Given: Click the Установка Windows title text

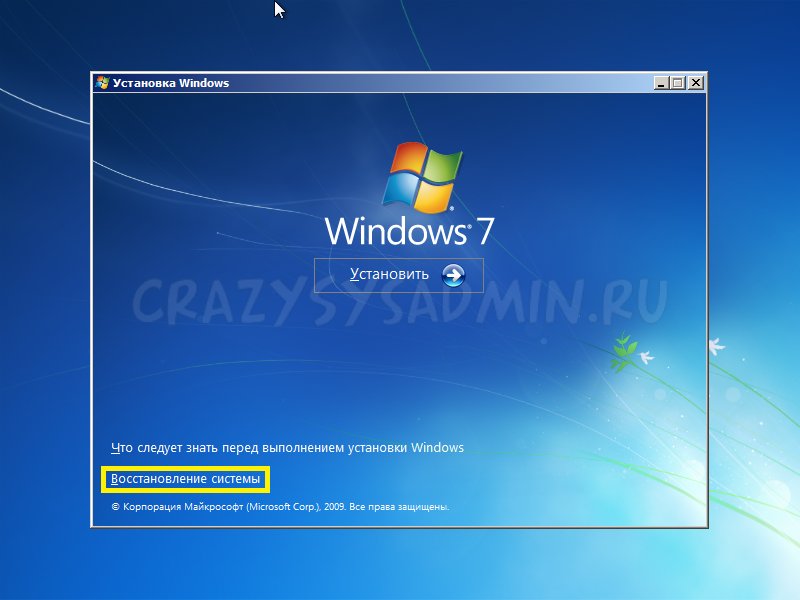Looking at the screenshot, I should coord(171,83).
